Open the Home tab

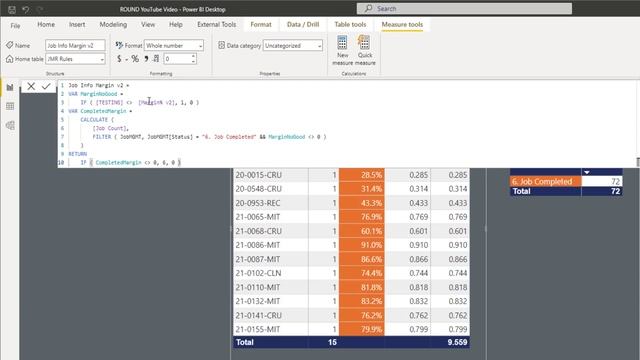click(x=46, y=24)
